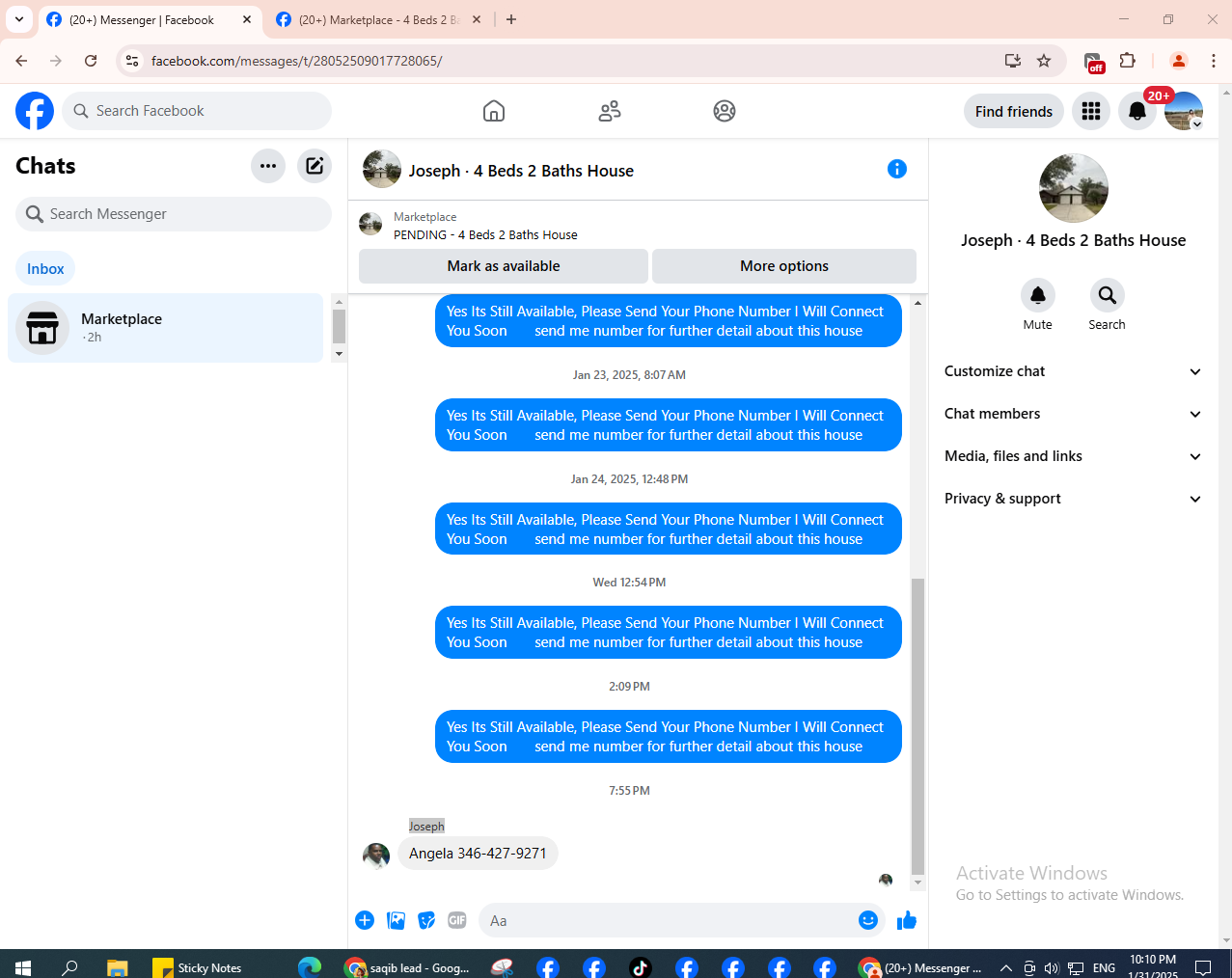Open Windows notification center icon
The image size is (1232, 978).
(x=1203, y=967)
